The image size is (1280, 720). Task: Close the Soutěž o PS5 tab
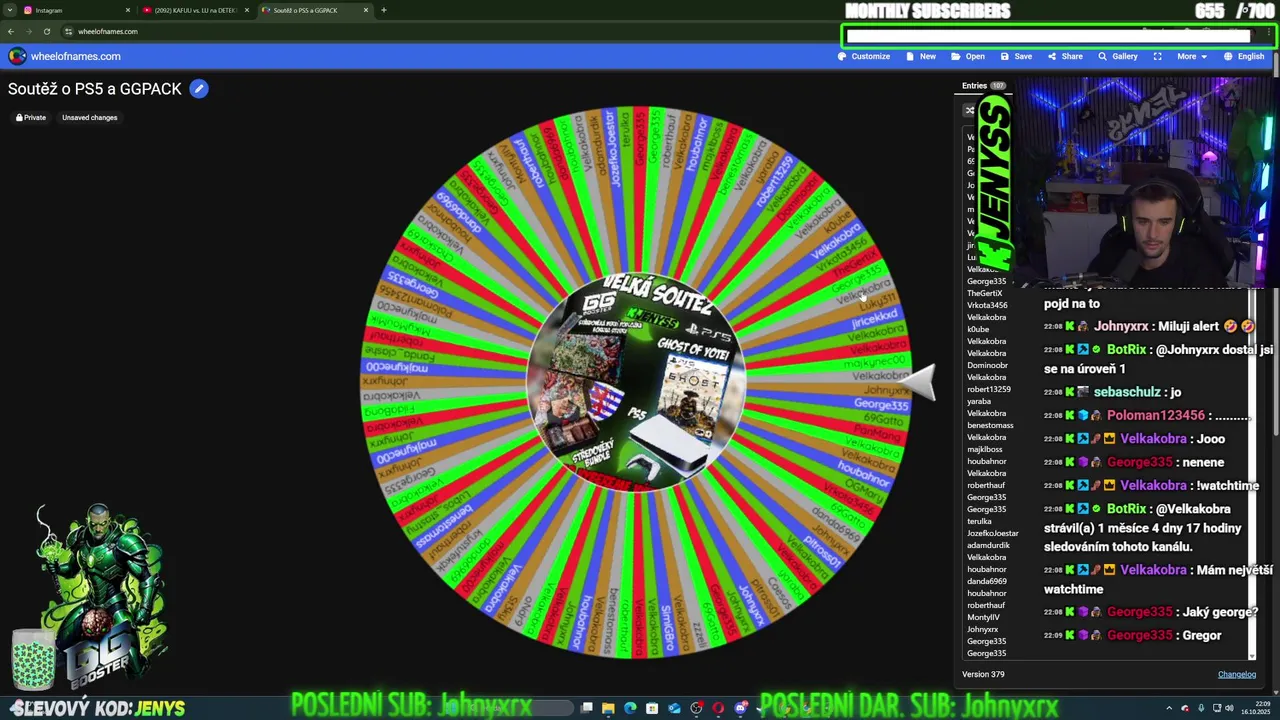(366, 10)
